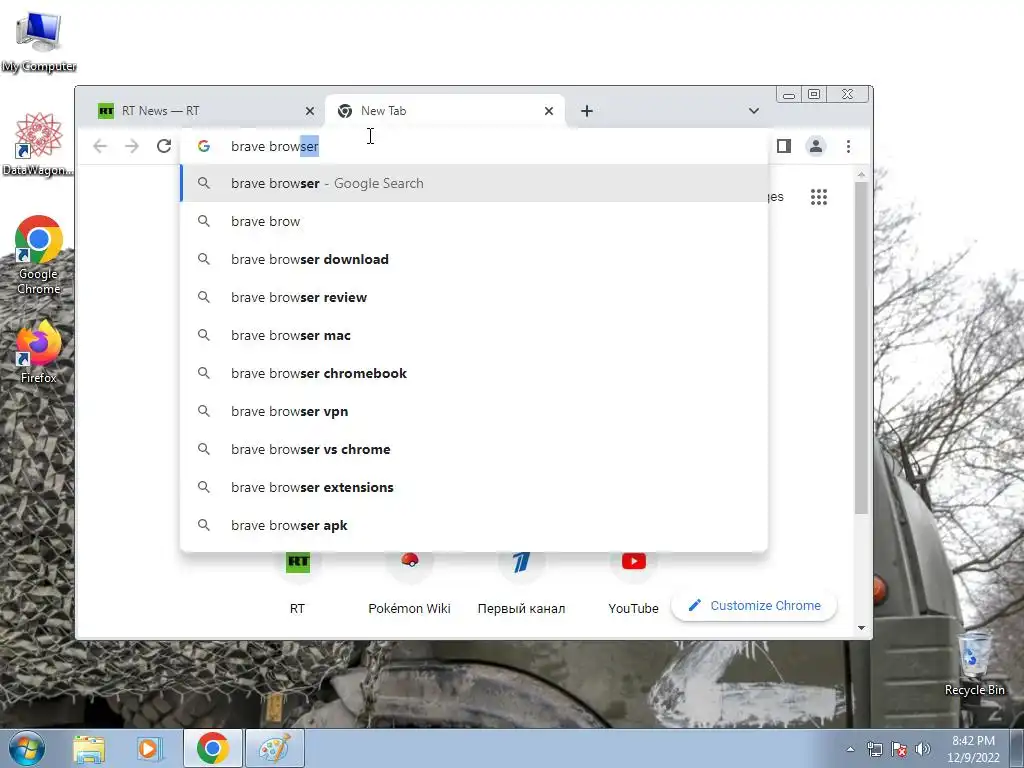Select the Recycle Bin icon

tap(974, 665)
